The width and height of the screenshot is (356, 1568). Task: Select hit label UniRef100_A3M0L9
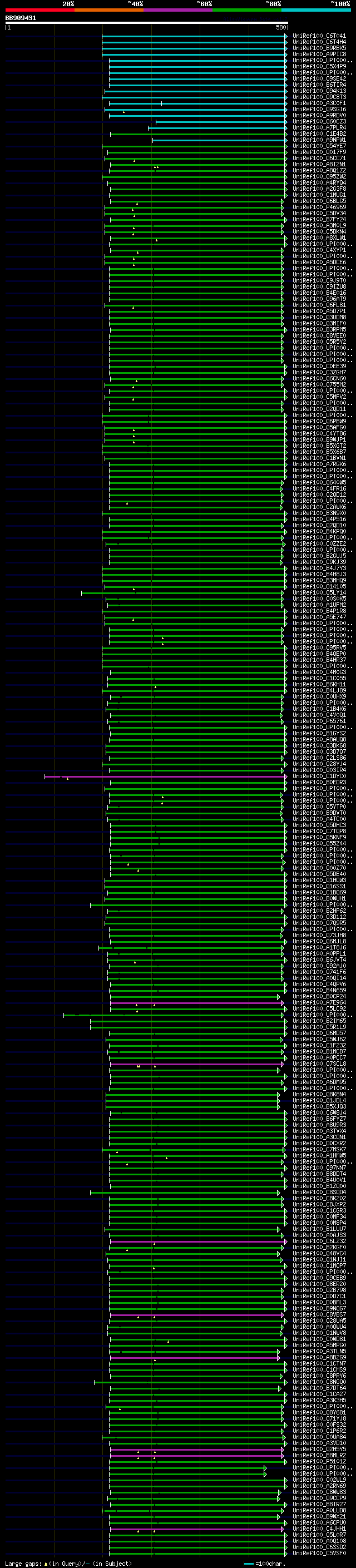coord(319,226)
